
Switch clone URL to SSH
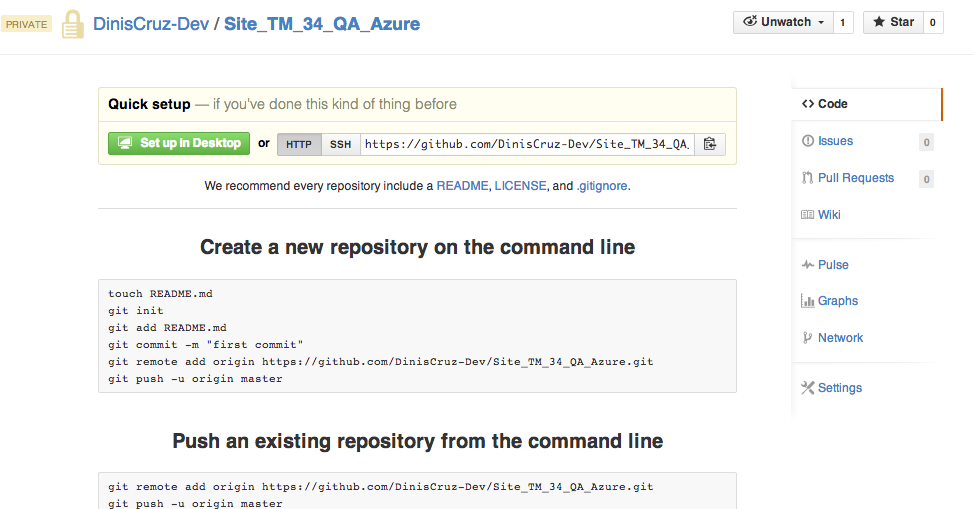[341, 144]
